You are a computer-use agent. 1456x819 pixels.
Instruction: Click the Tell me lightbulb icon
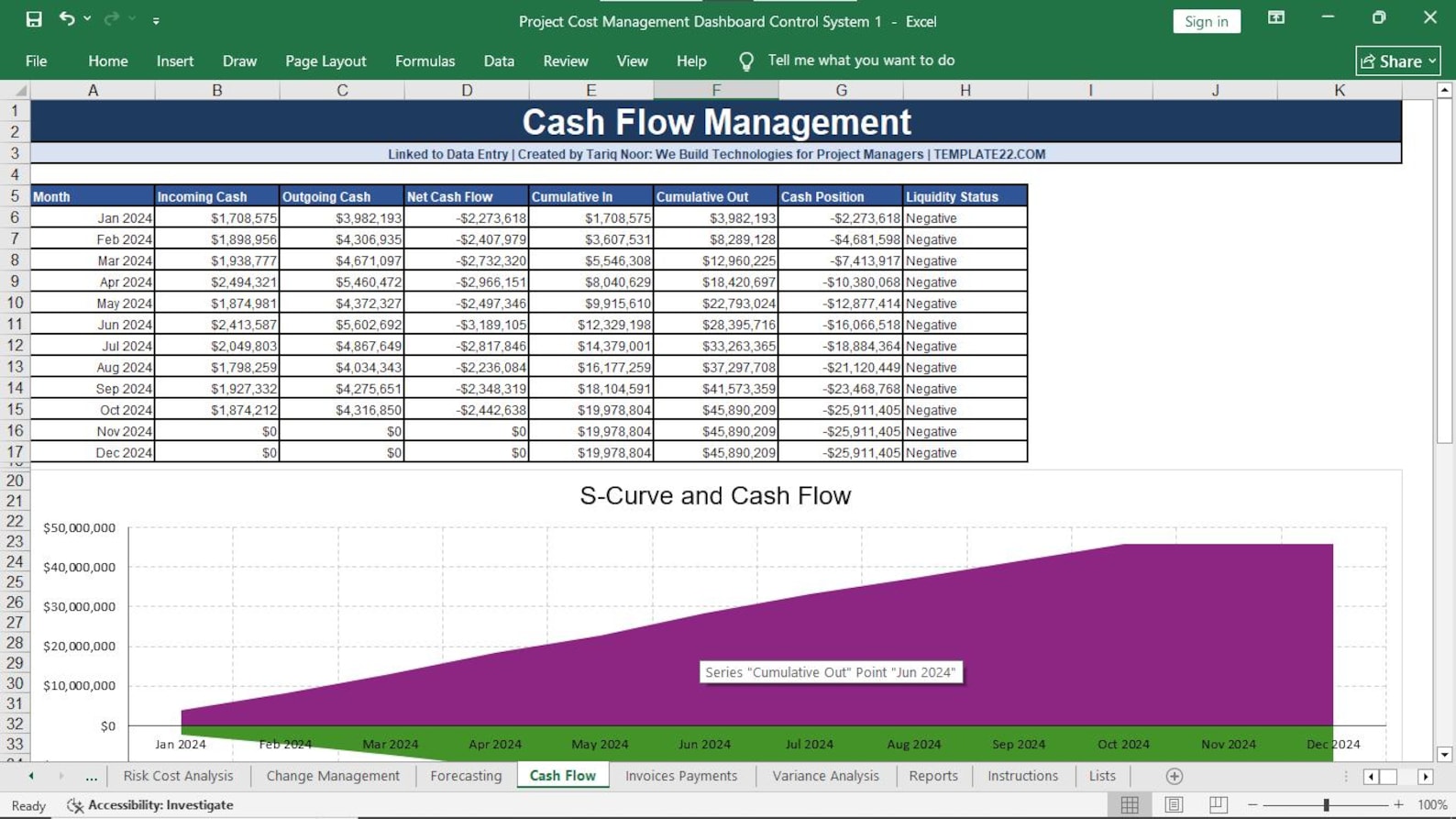coord(746,61)
